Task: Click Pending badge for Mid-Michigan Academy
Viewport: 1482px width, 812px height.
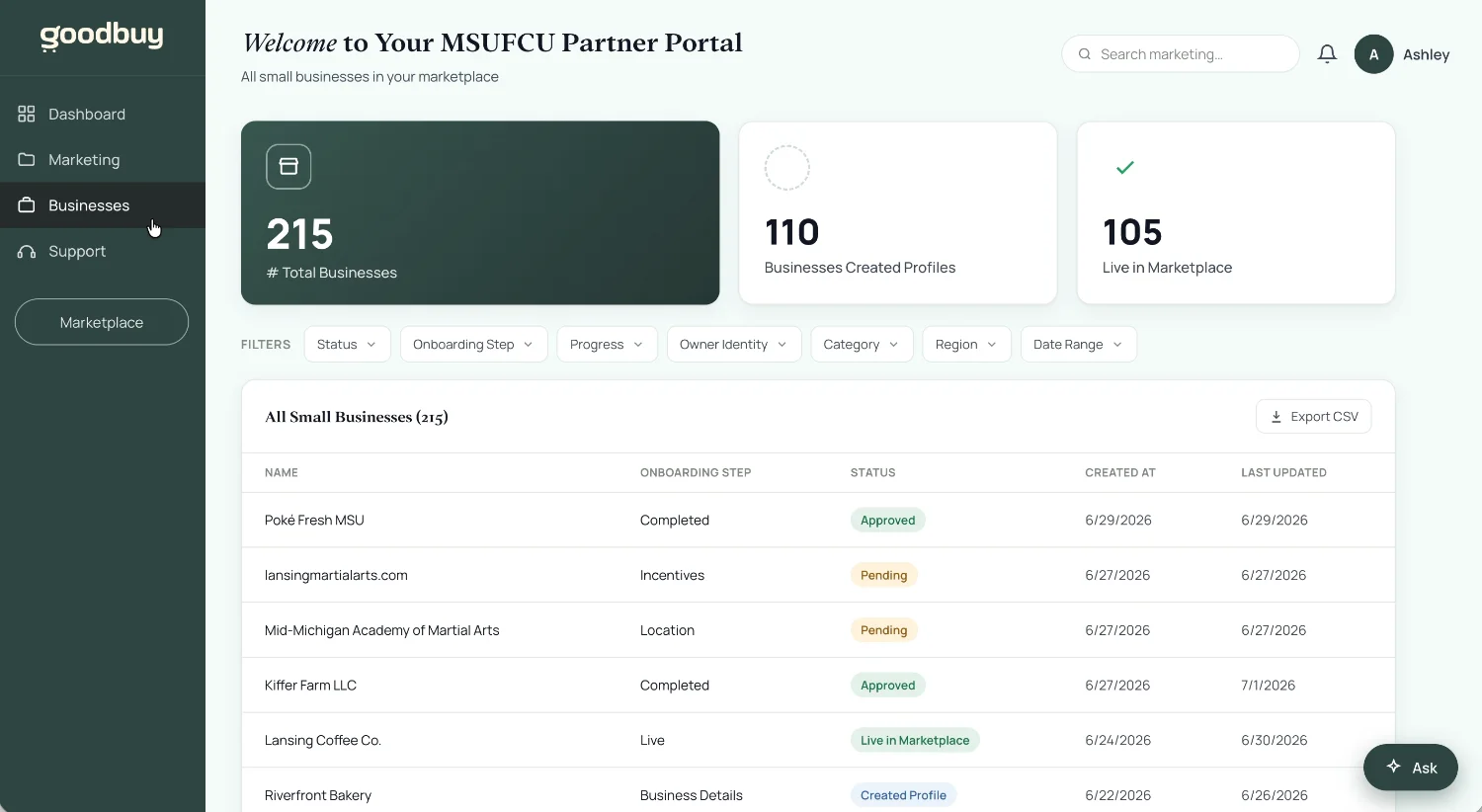Action: click(x=884, y=630)
